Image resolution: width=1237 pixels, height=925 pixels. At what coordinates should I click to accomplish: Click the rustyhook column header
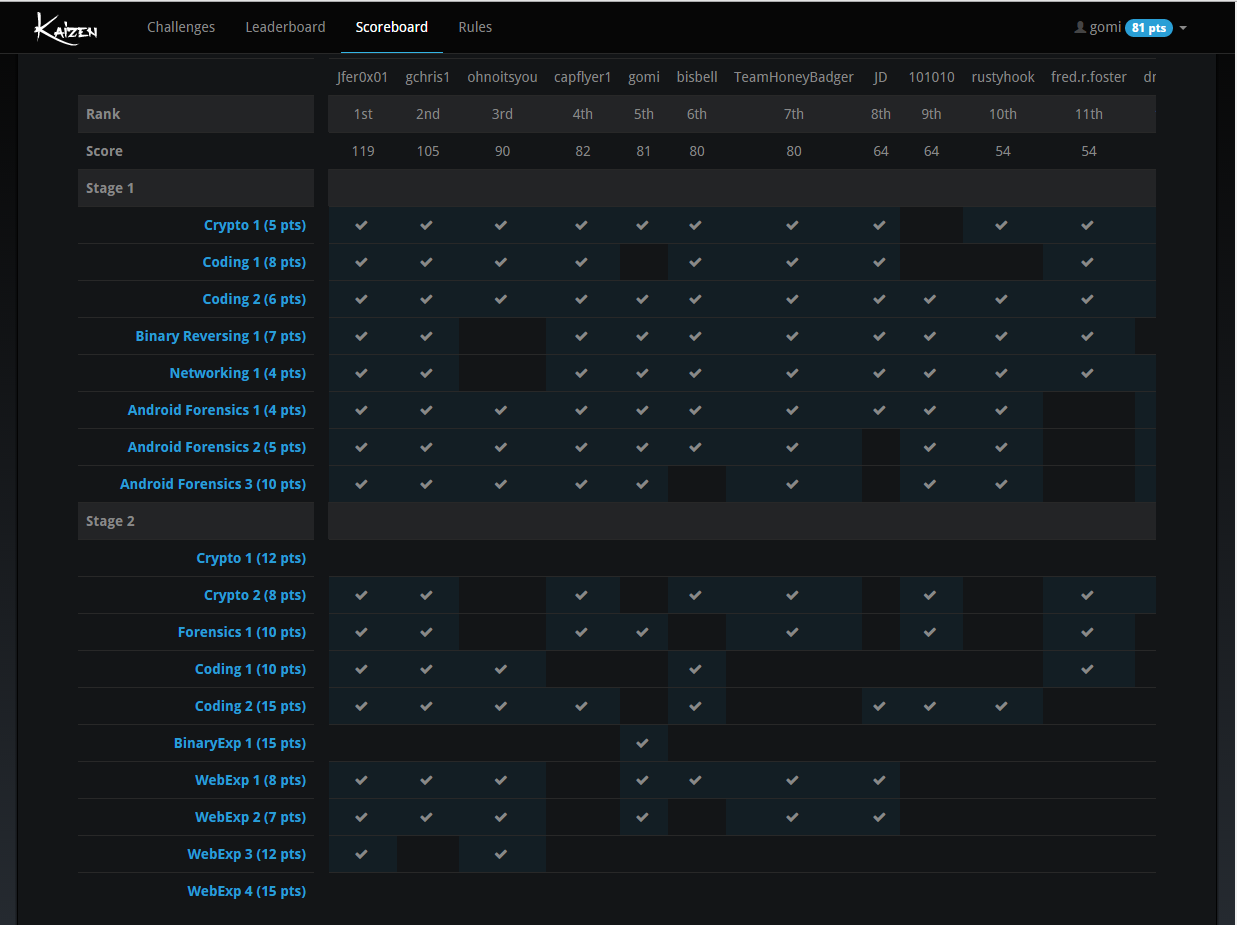(1003, 77)
